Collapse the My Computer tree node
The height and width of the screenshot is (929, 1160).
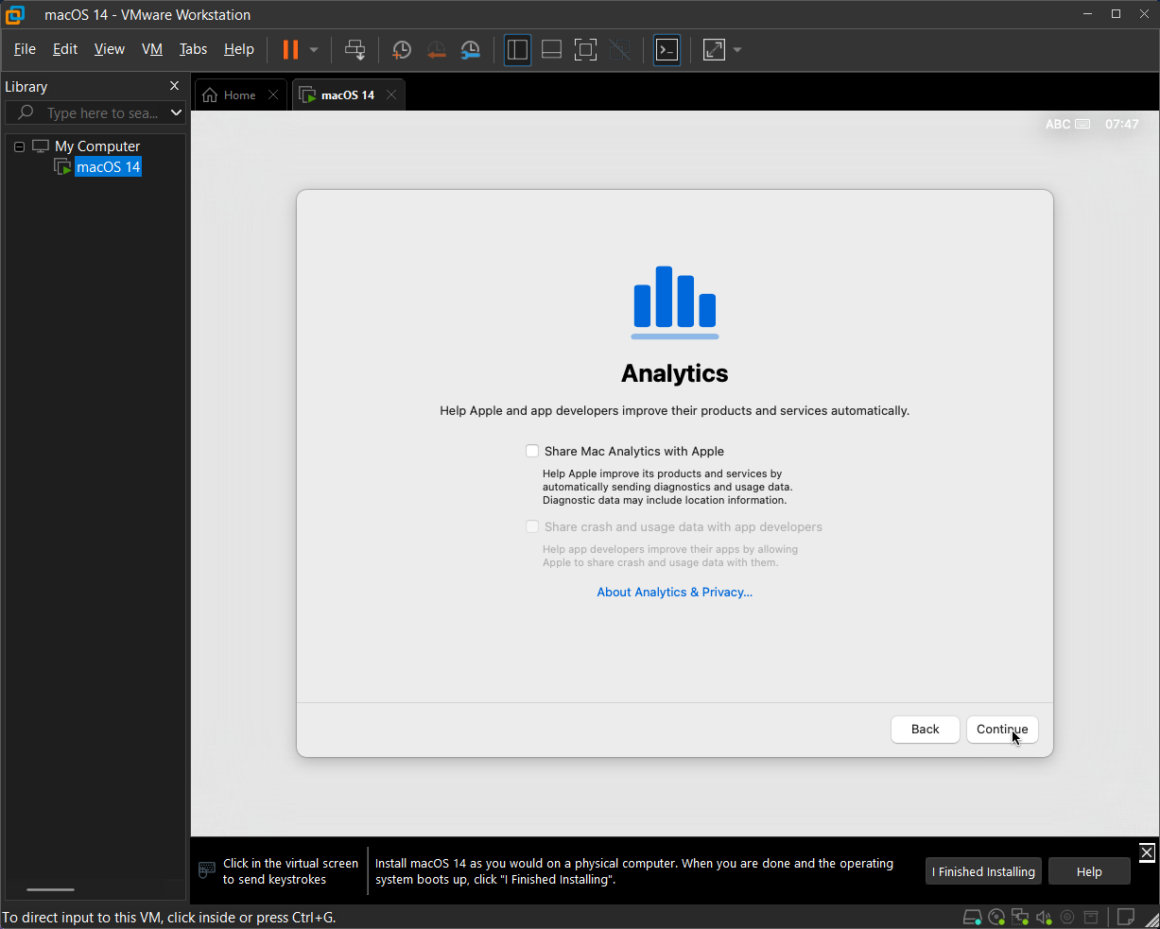point(19,146)
